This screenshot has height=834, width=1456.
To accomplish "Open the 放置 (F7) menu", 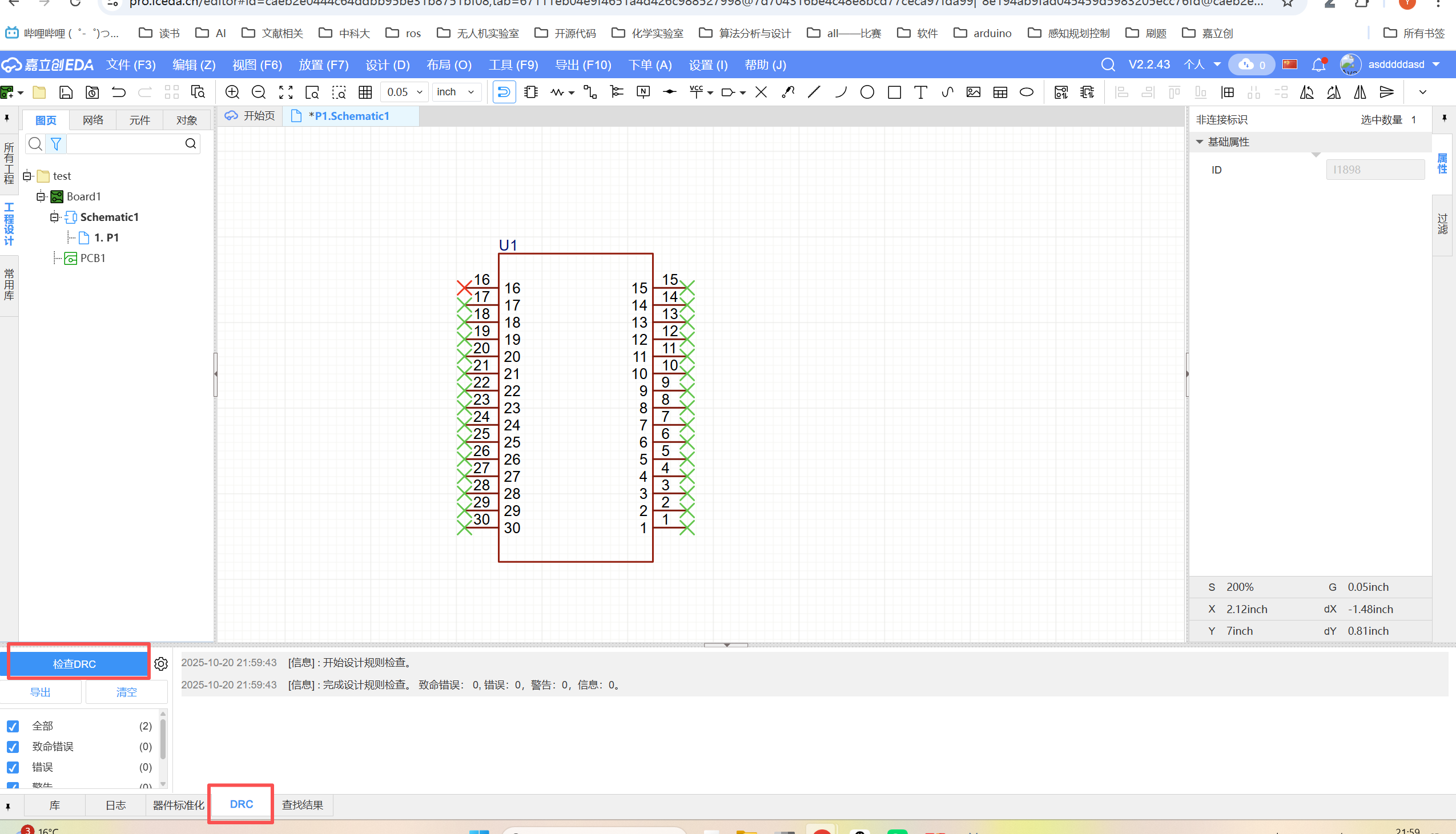I will click(x=323, y=65).
